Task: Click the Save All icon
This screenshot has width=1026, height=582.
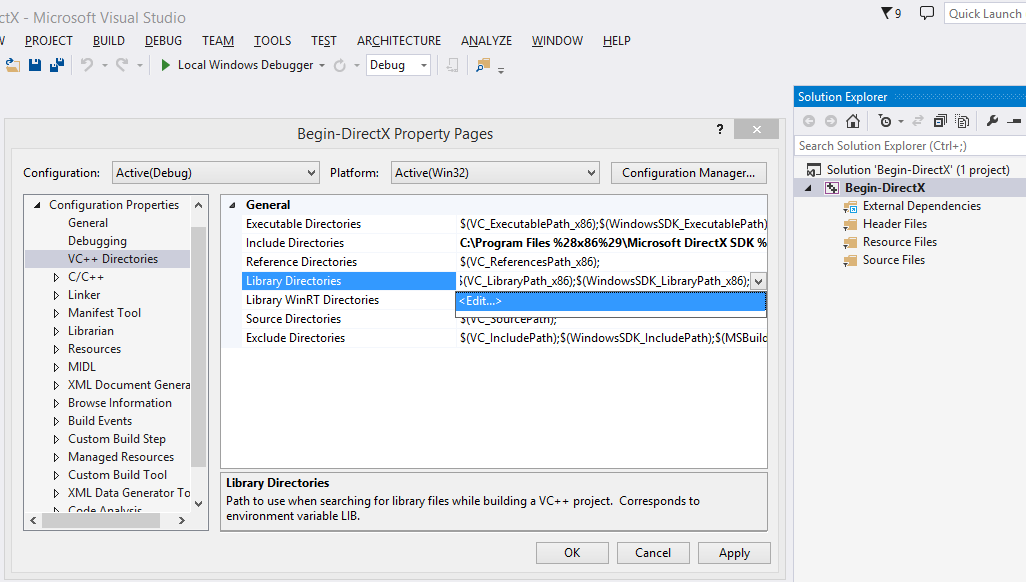Action: (x=57, y=65)
